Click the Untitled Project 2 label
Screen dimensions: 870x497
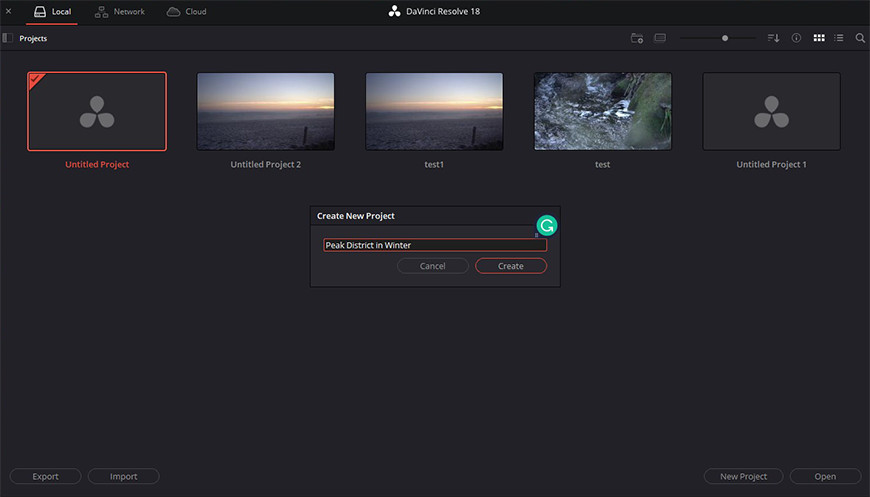point(266,164)
